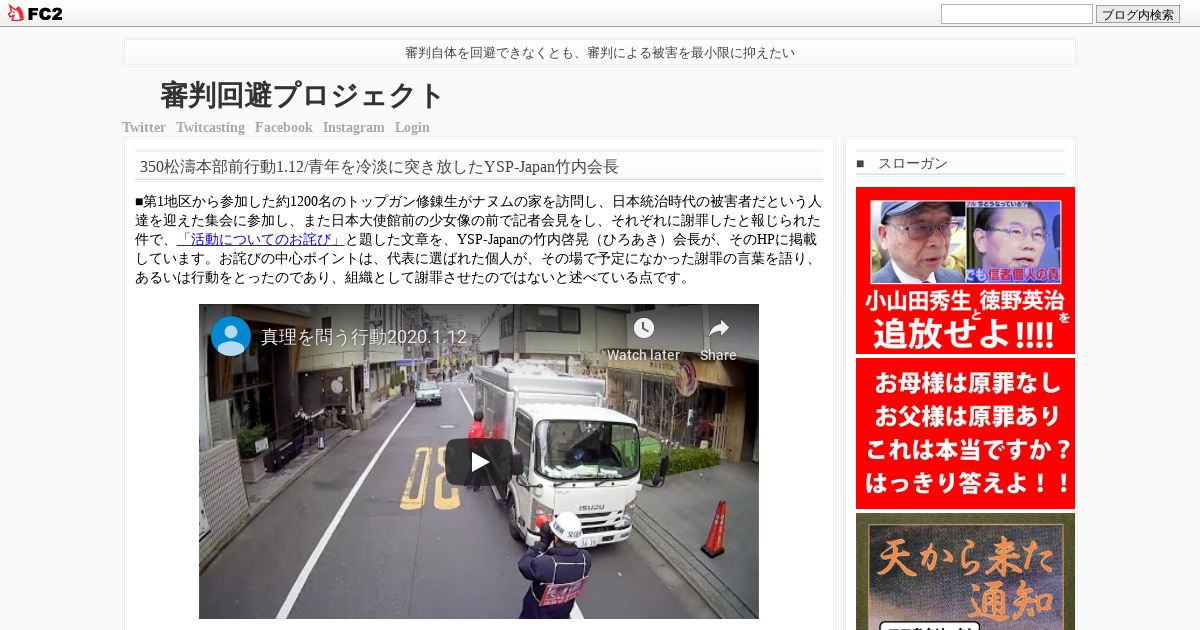Viewport: 1200px width, 630px height.
Task: Open the Instagram link
Action: [x=353, y=128]
